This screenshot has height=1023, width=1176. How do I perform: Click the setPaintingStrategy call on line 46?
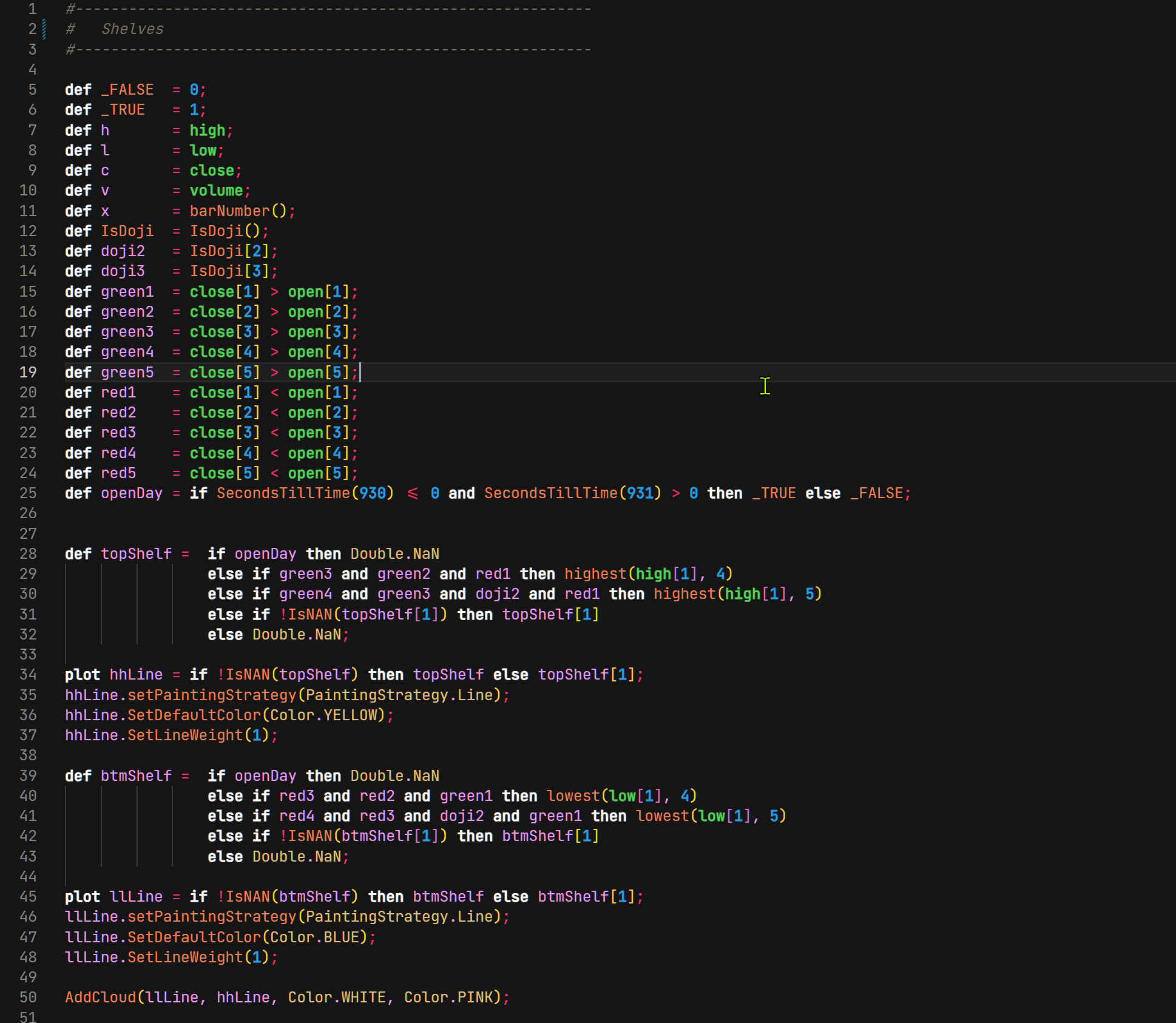212,916
